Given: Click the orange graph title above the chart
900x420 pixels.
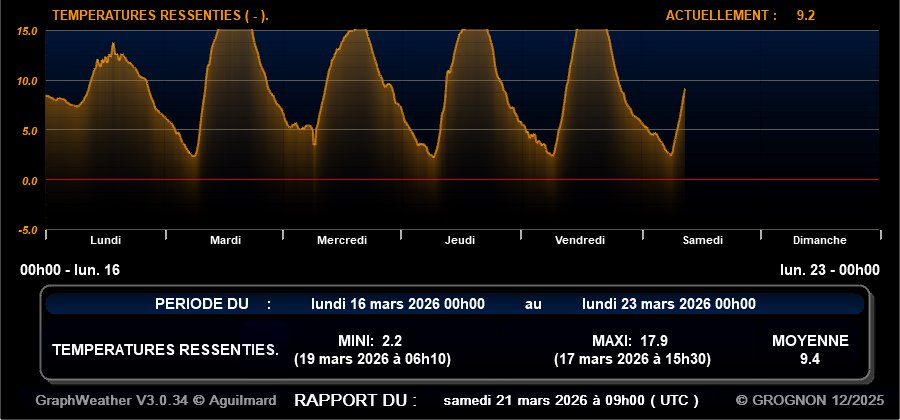Looking at the screenshot, I should (160, 15).
